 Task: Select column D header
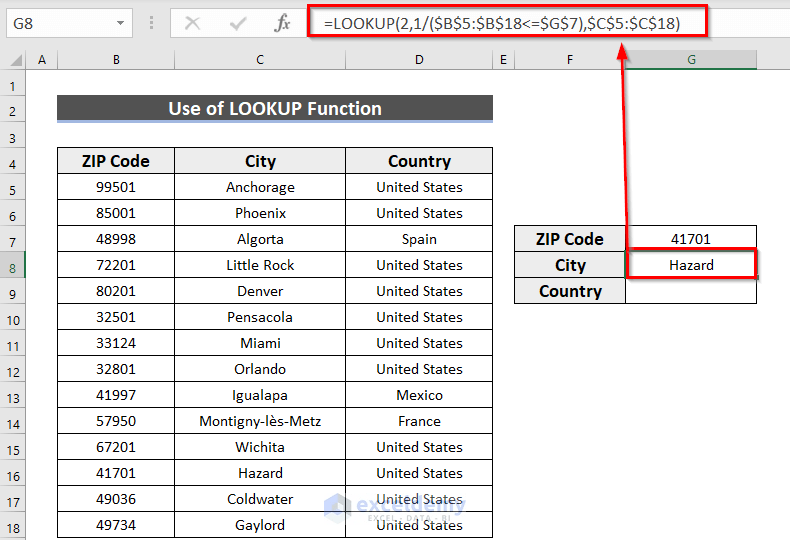tap(419, 60)
